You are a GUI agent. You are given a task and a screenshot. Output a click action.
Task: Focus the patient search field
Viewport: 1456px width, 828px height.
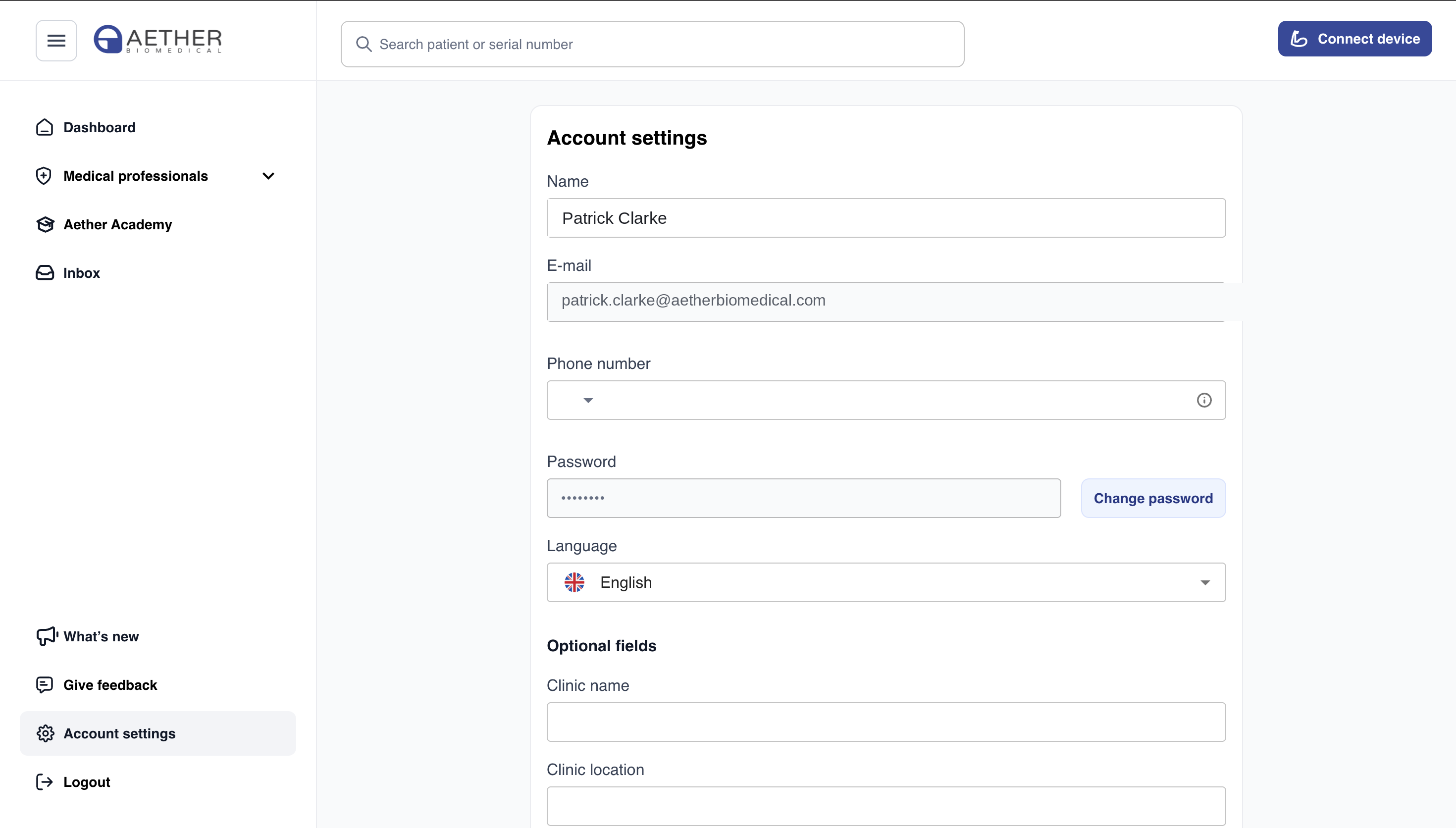click(x=653, y=45)
